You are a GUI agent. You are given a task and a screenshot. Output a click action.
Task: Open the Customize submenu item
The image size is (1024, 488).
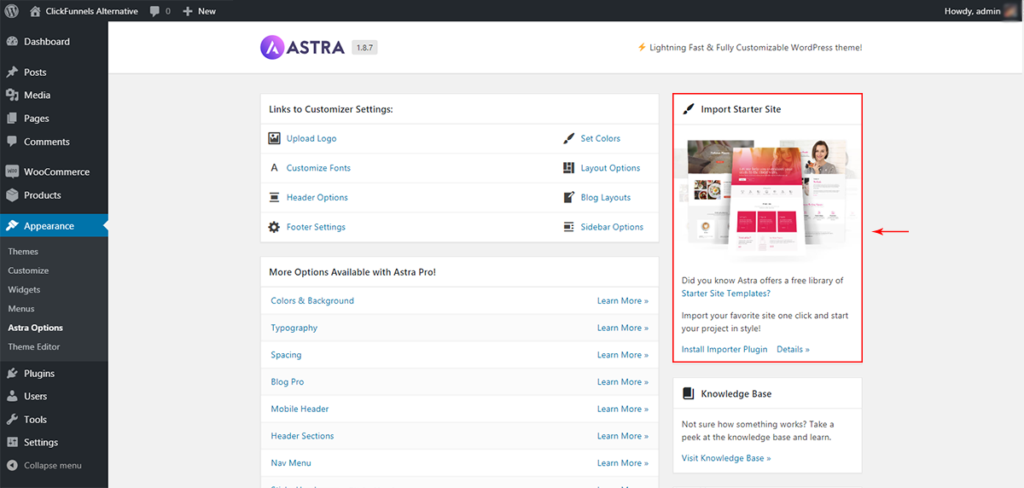[28, 271]
